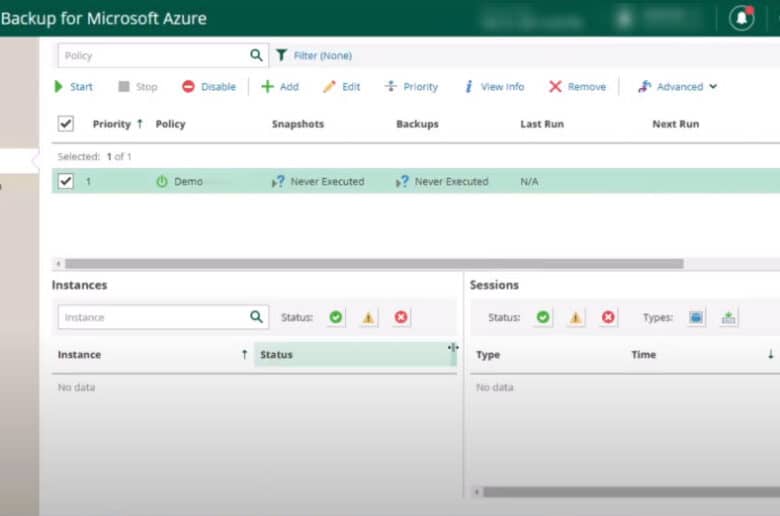Viewport: 780px width, 516px height.
Task: Click the Last Run column header
Action: [542, 124]
